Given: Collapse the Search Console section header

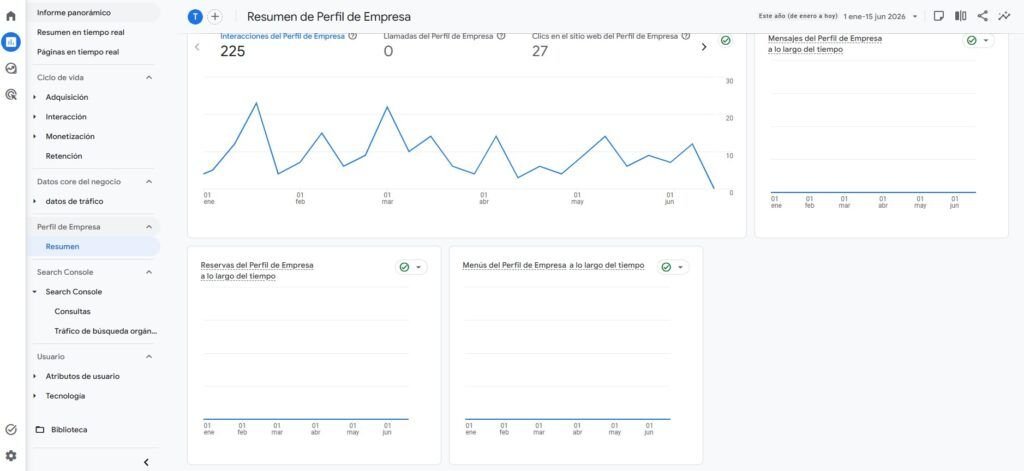Looking at the screenshot, I should pos(149,272).
